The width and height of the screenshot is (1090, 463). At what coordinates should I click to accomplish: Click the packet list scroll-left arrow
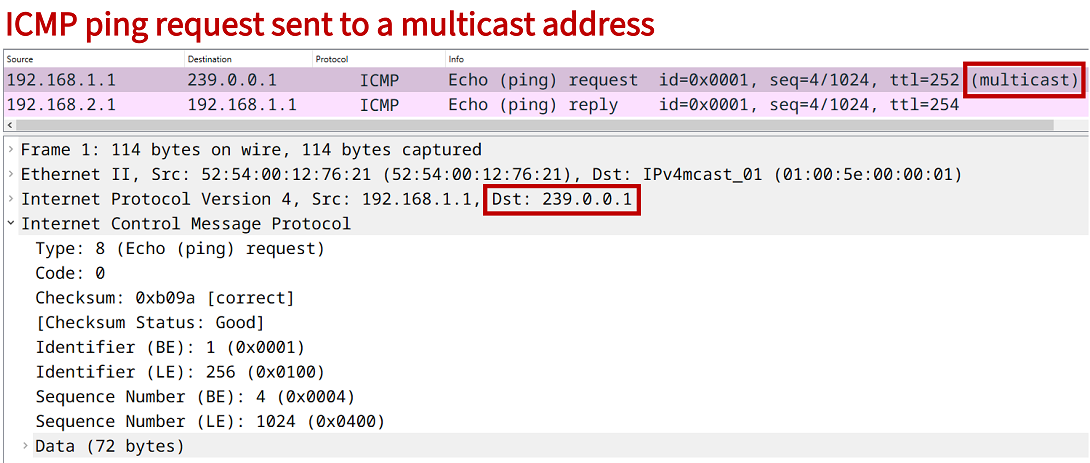point(9,125)
